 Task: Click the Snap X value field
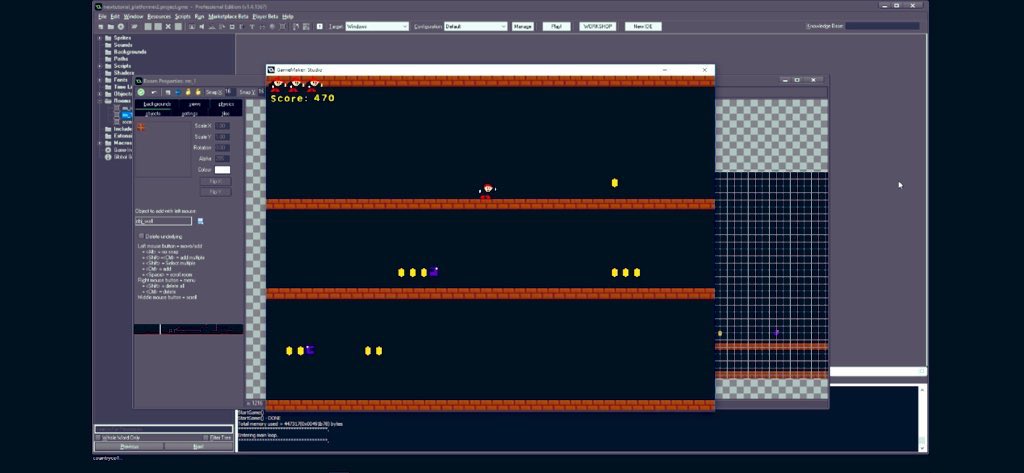tap(229, 92)
